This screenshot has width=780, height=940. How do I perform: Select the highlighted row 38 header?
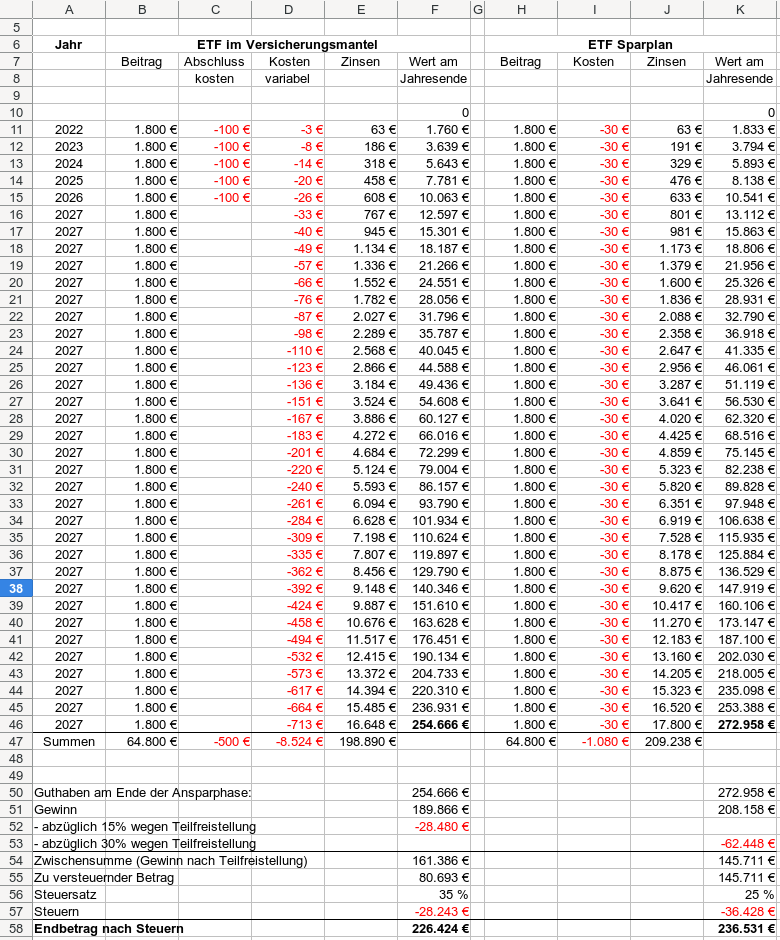(16, 589)
